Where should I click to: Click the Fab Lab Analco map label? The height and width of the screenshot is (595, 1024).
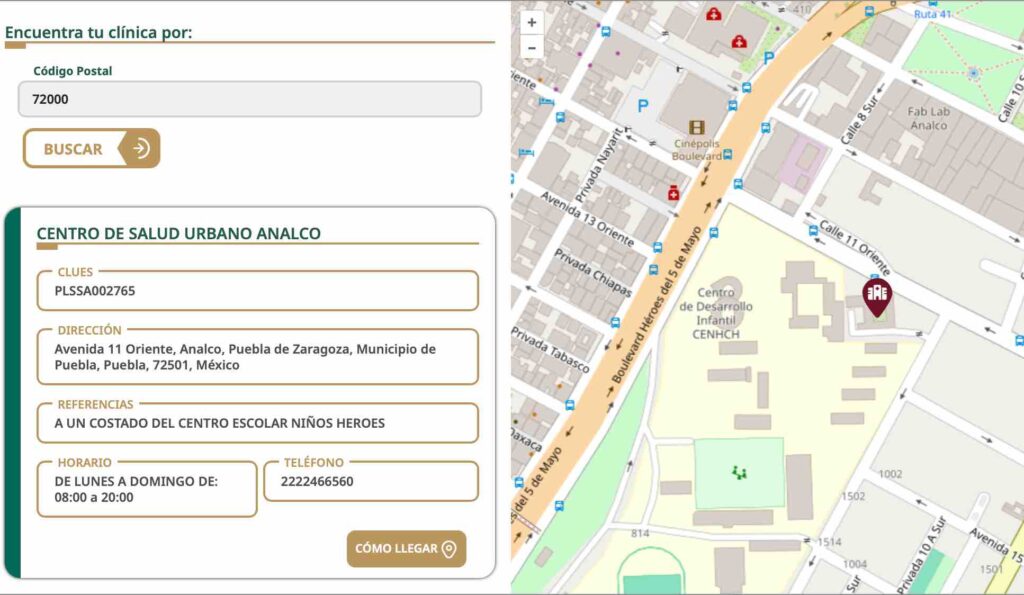point(929,118)
